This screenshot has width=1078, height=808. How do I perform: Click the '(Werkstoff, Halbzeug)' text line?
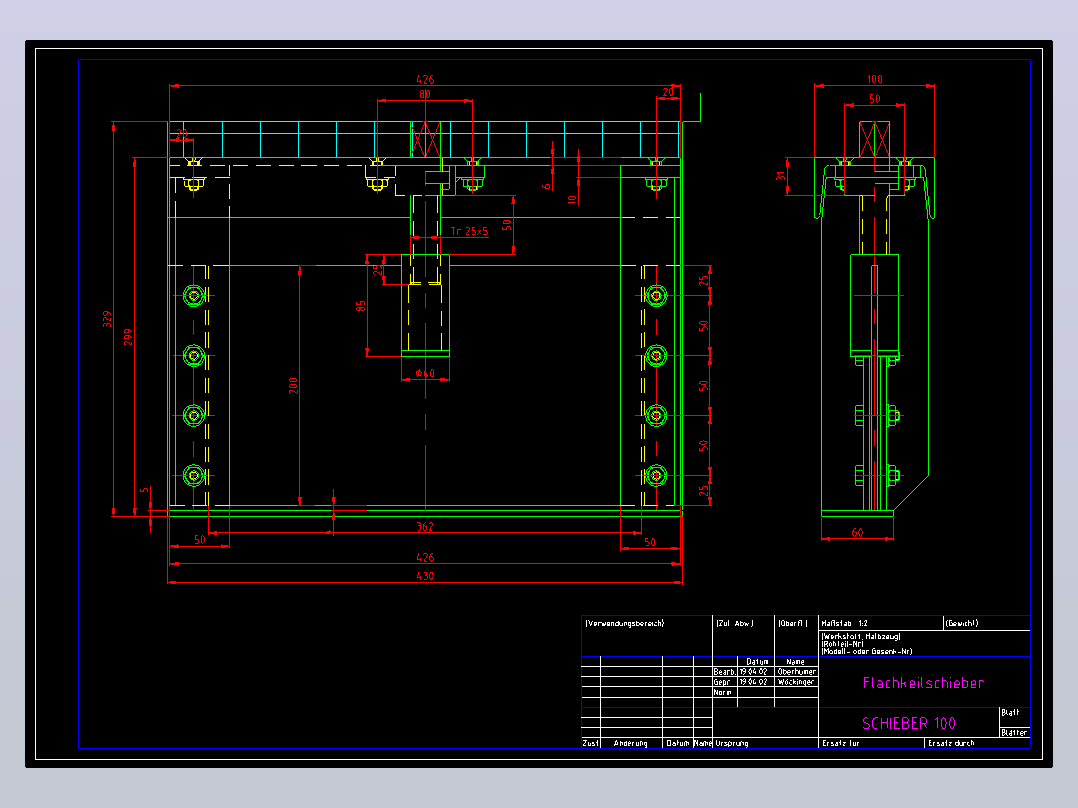tap(861, 637)
